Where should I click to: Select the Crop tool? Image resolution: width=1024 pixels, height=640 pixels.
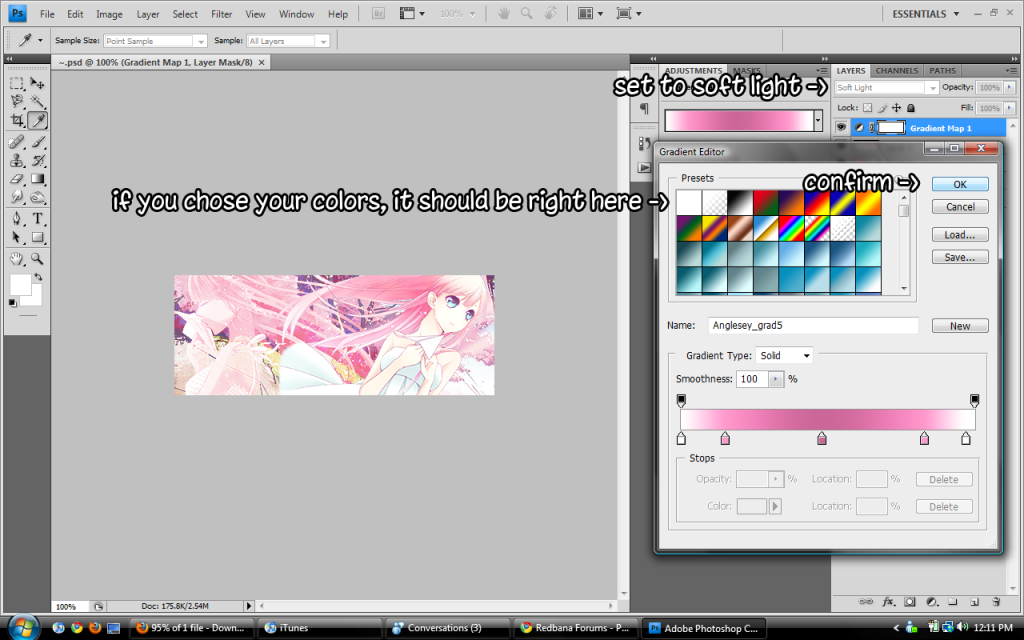[17, 120]
